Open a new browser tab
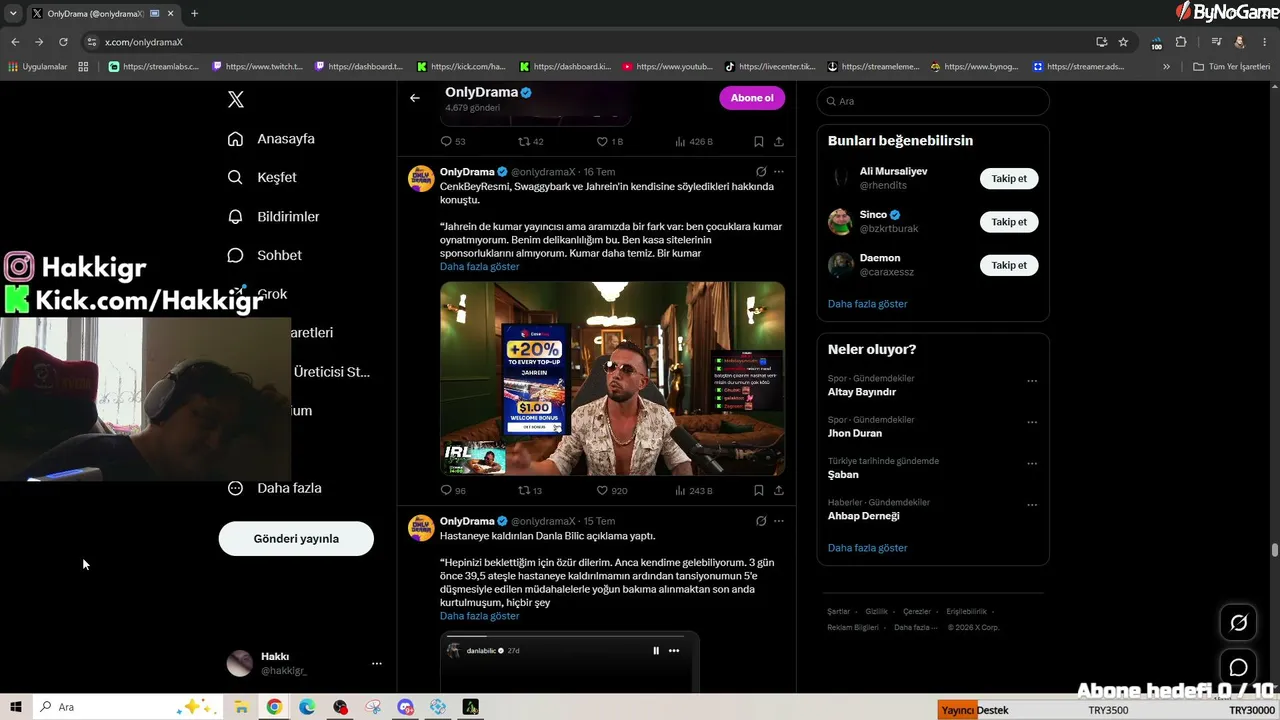The height and width of the screenshot is (720, 1280). (194, 13)
